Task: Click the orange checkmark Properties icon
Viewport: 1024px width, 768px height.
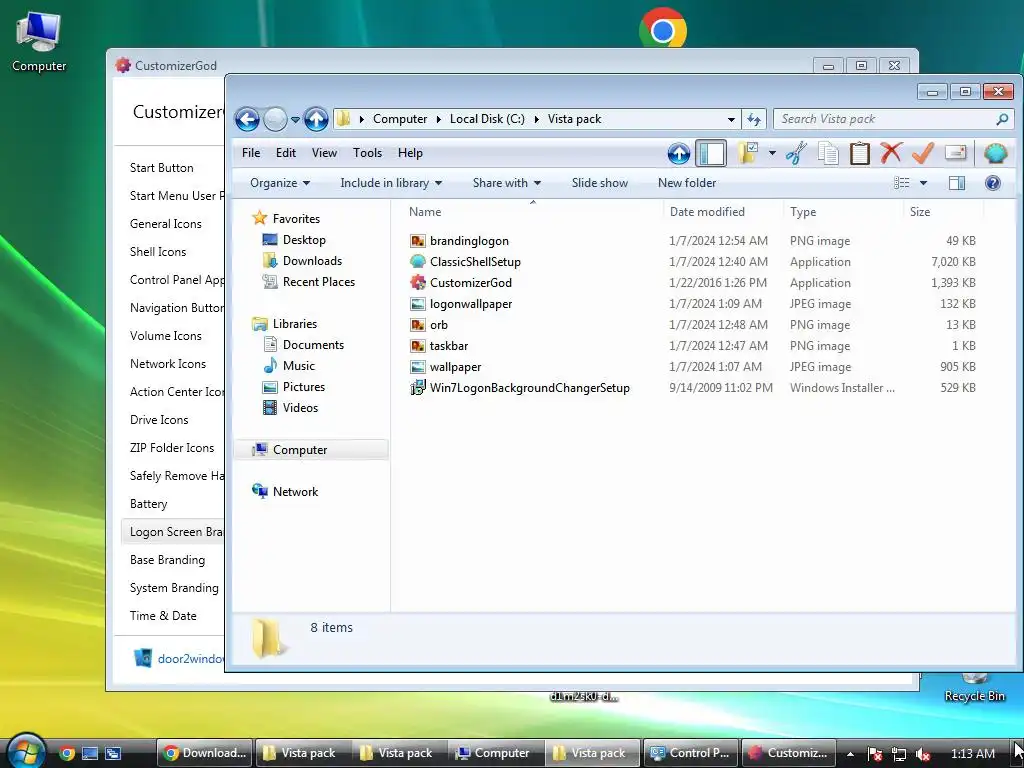Action: pos(923,153)
